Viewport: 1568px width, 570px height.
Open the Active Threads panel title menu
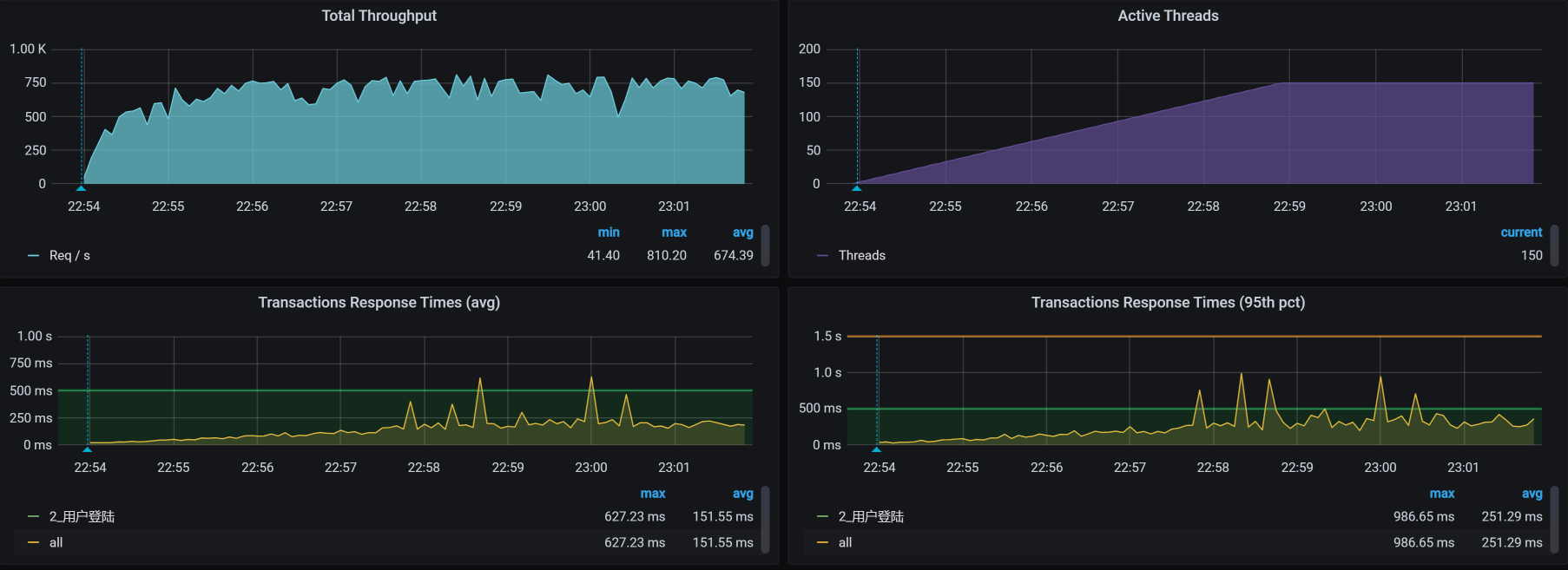click(1168, 16)
